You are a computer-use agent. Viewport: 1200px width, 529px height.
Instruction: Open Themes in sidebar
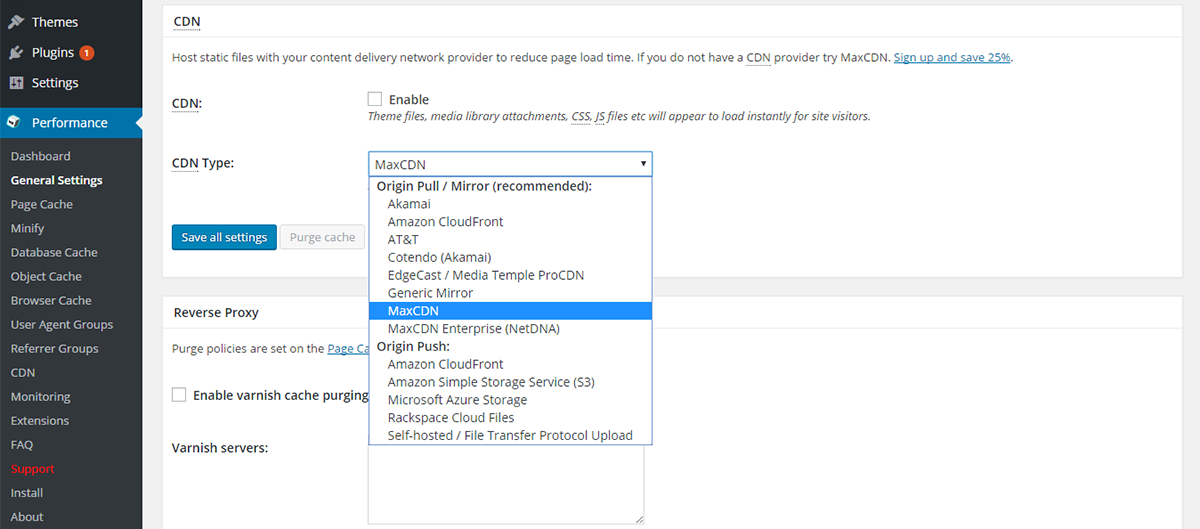tap(55, 22)
